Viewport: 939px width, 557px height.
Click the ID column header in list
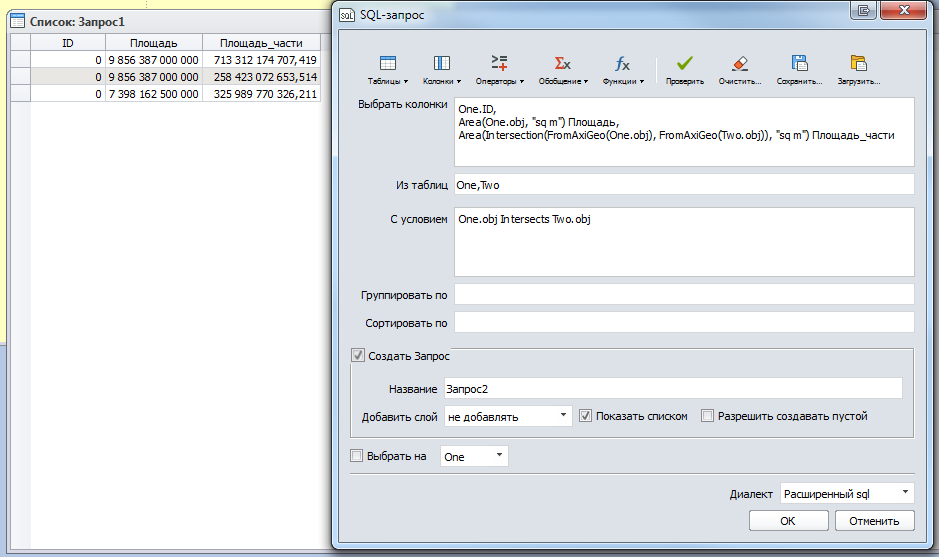coord(68,43)
